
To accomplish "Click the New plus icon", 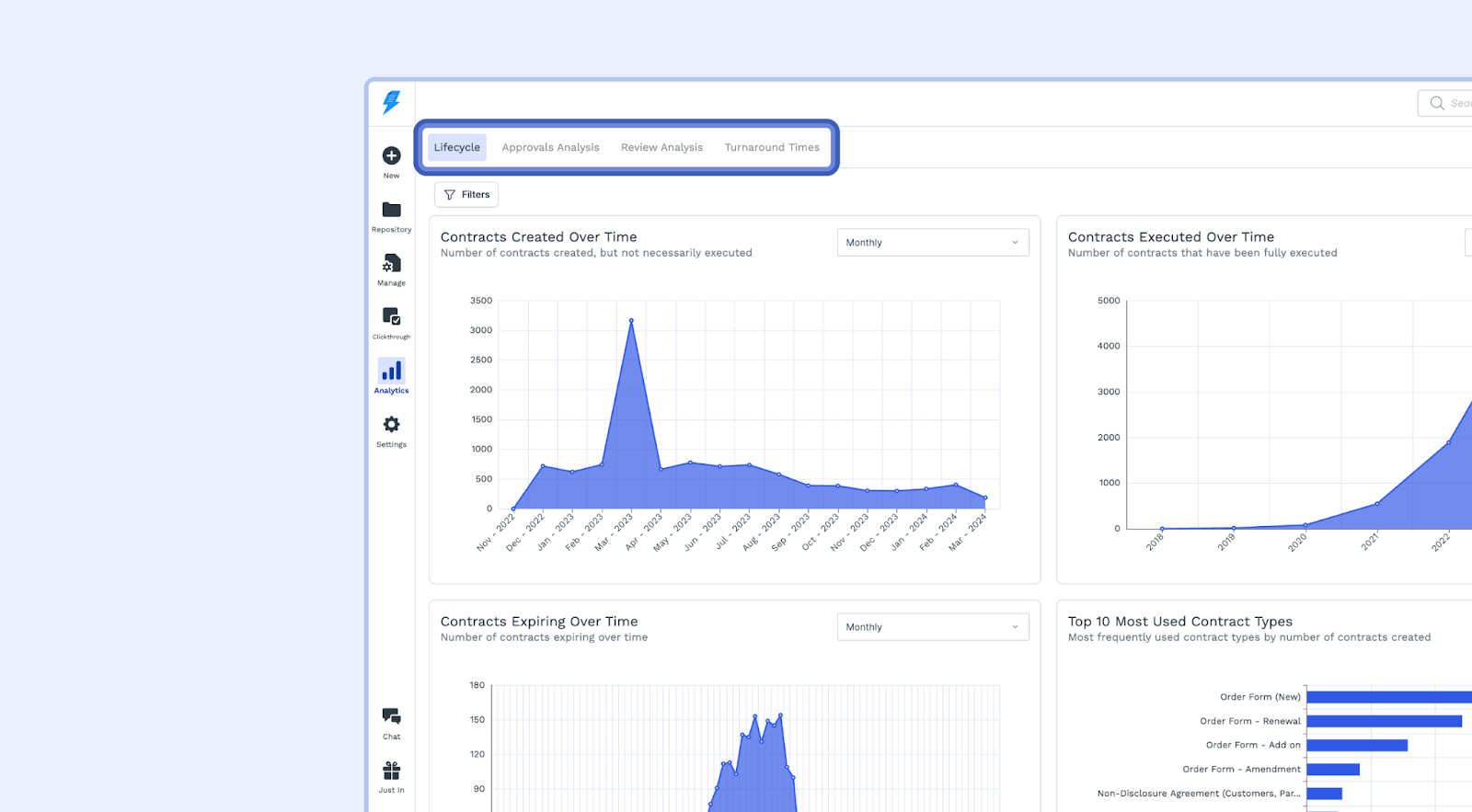I will click(x=391, y=156).
